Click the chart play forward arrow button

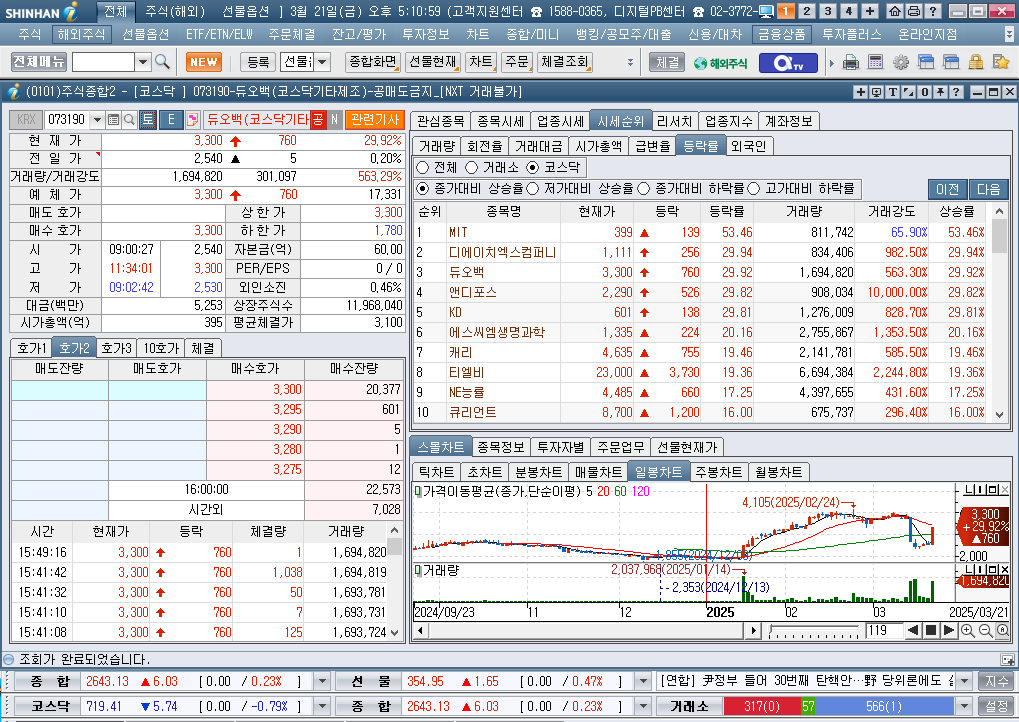(x=949, y=630)
